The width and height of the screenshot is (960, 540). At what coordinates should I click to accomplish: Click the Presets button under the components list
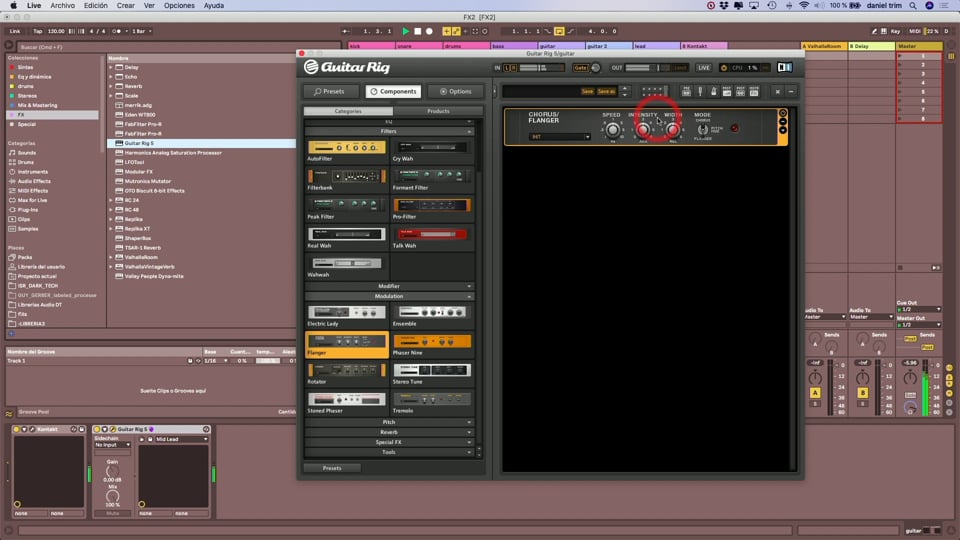coord(332,468)
